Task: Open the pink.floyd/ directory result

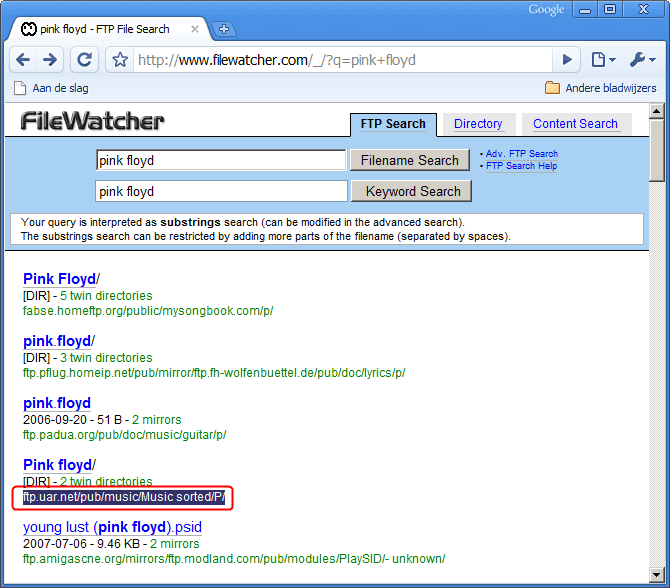Action: click(x=59, y=341)
